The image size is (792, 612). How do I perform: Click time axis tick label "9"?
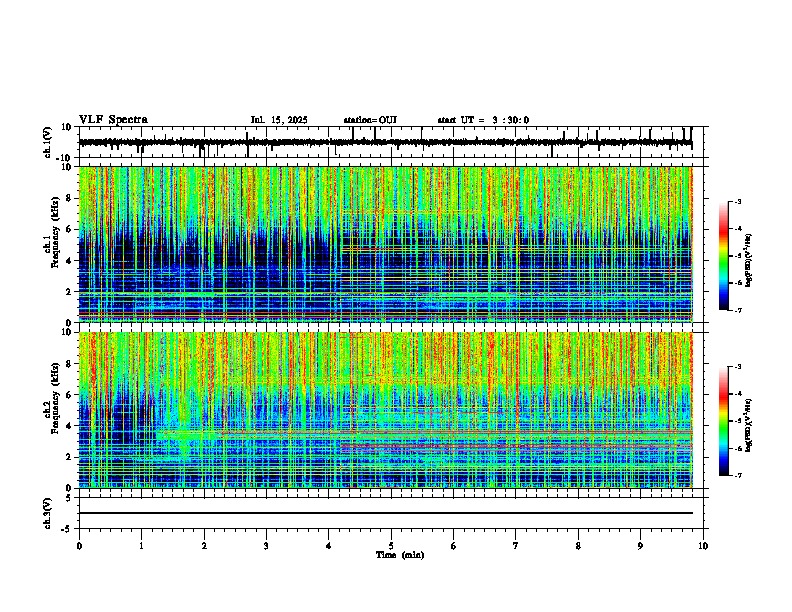pyautogui.click(x=640, y=546)
